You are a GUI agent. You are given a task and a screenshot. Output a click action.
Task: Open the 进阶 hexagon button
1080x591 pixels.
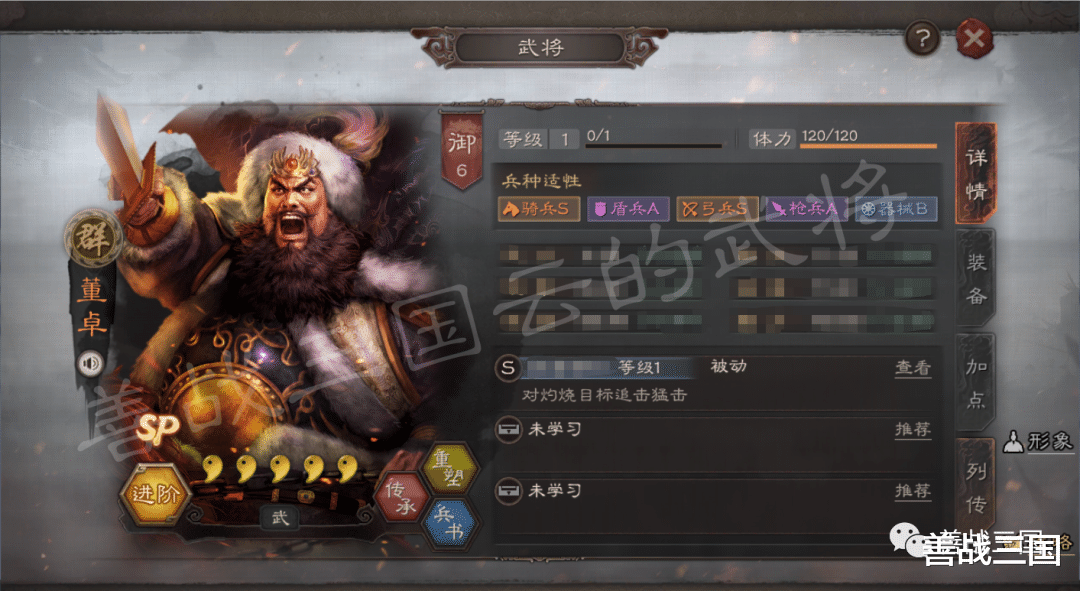point(156,493)
